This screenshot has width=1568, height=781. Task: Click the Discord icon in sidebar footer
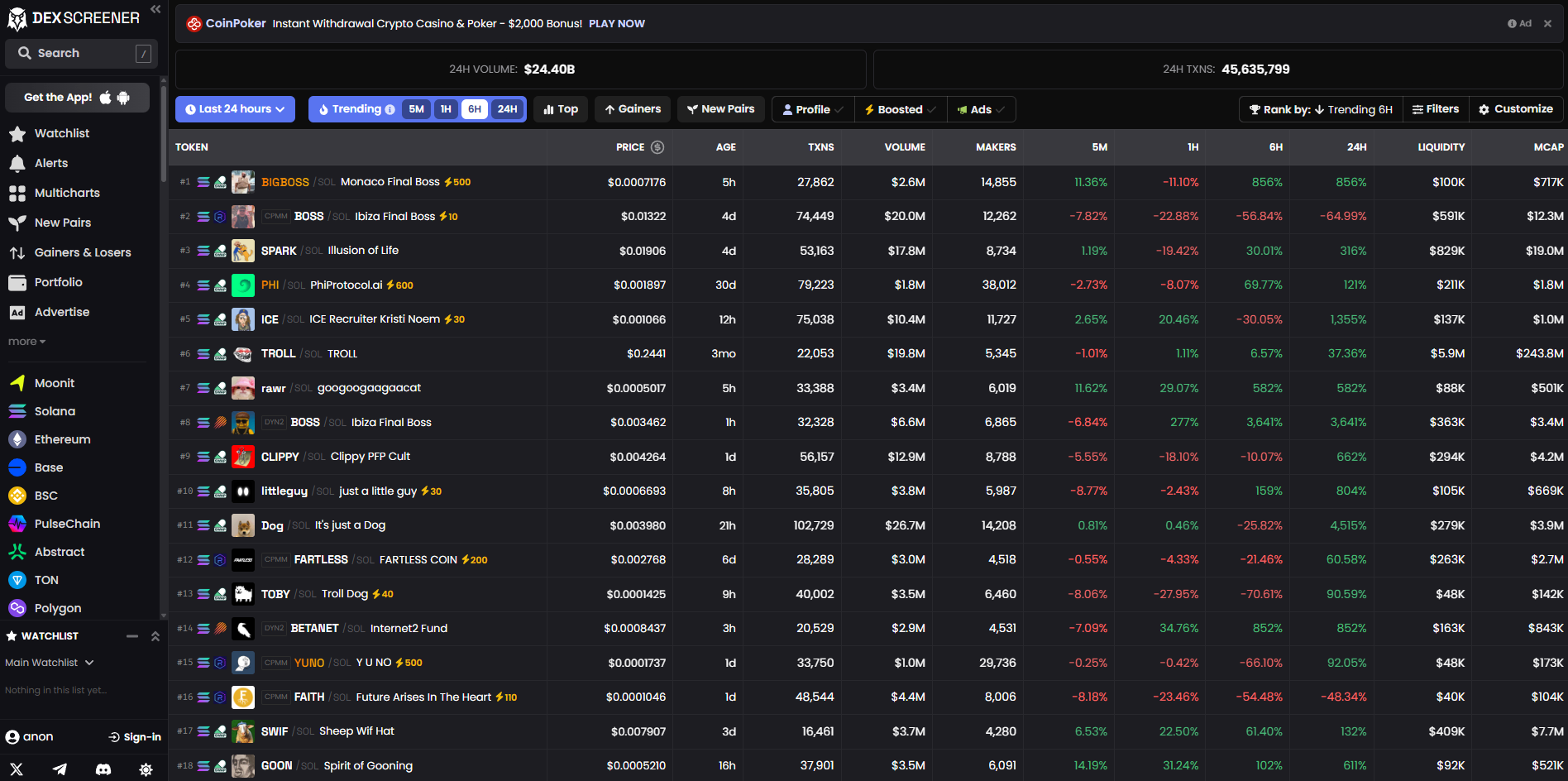coord(103,769)
